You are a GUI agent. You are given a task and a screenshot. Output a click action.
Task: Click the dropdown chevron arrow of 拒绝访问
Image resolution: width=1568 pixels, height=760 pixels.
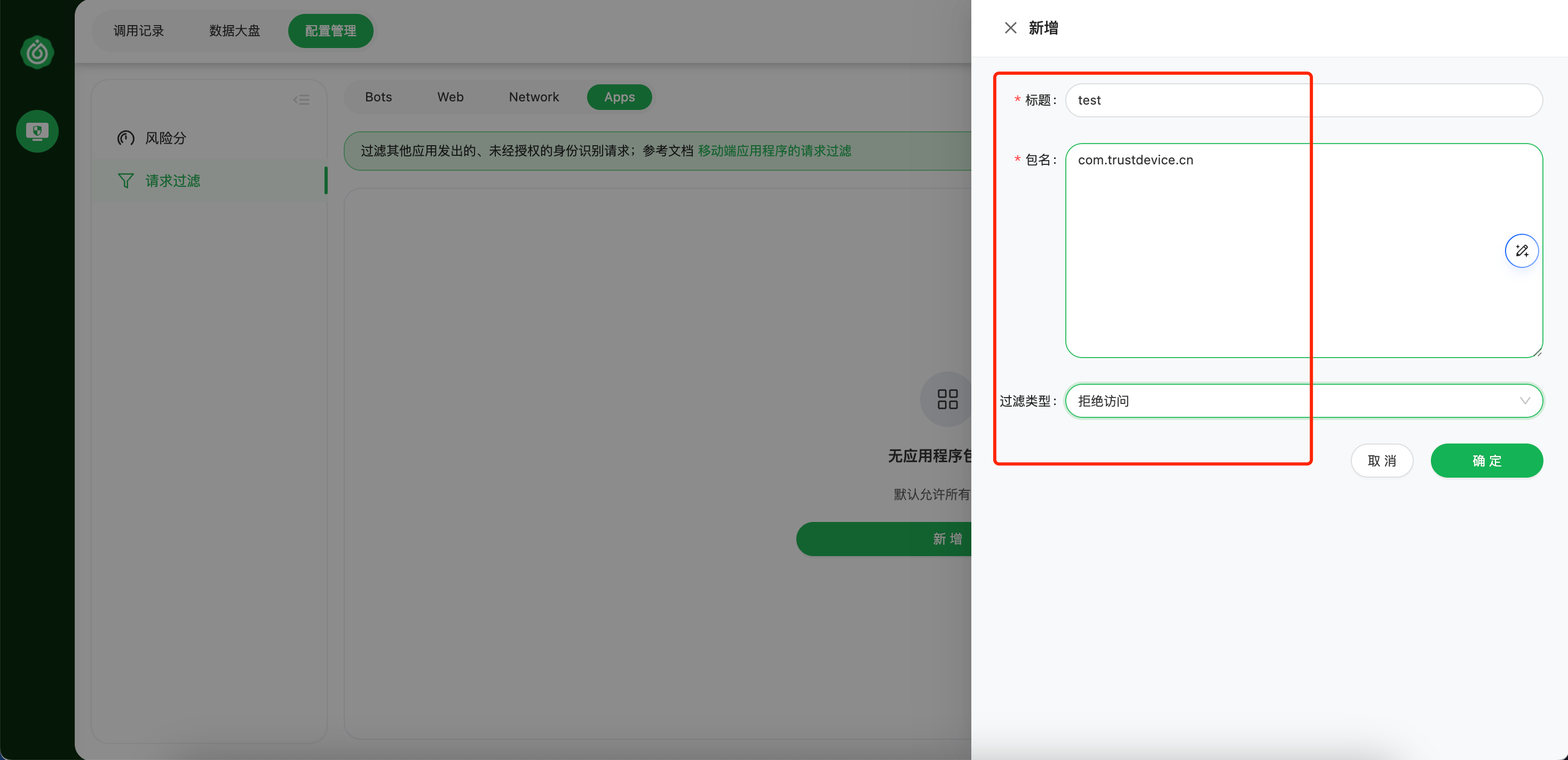click(x=1525, y=401)
